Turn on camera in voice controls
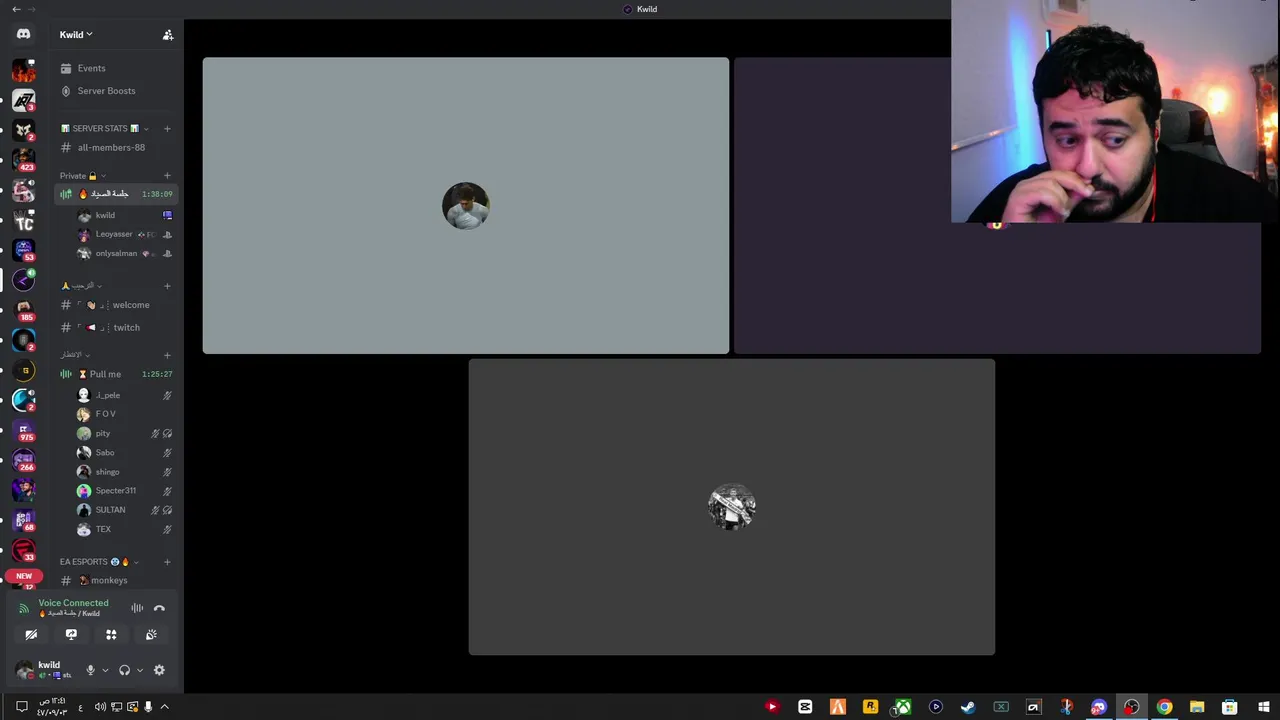This screenshot has height=720, width=1280. tap(31, 634)
